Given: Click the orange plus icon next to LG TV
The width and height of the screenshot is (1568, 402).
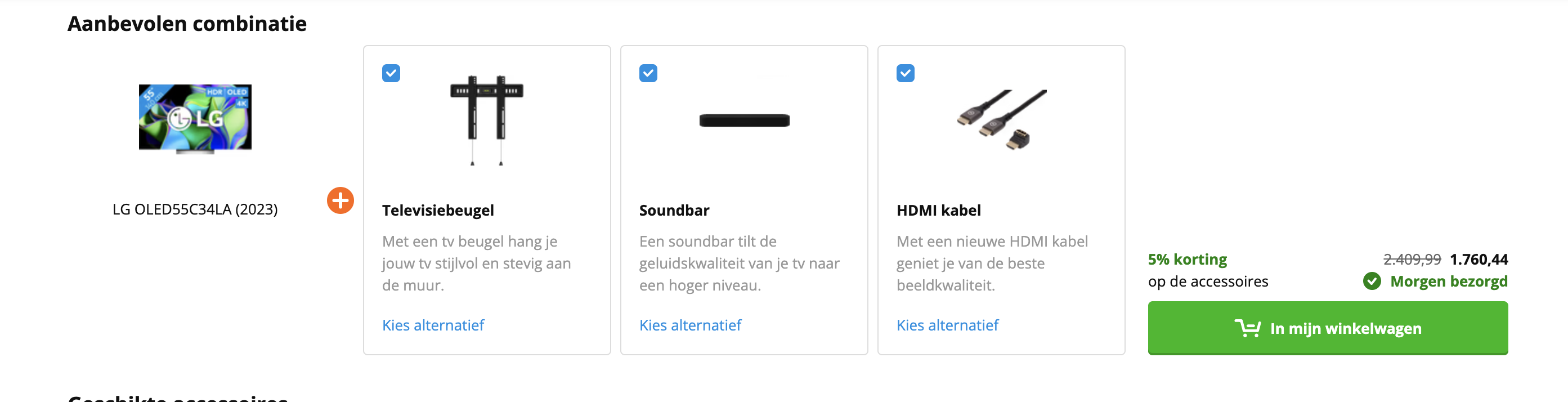Looking at the screenshot, I should pos(341,201).
